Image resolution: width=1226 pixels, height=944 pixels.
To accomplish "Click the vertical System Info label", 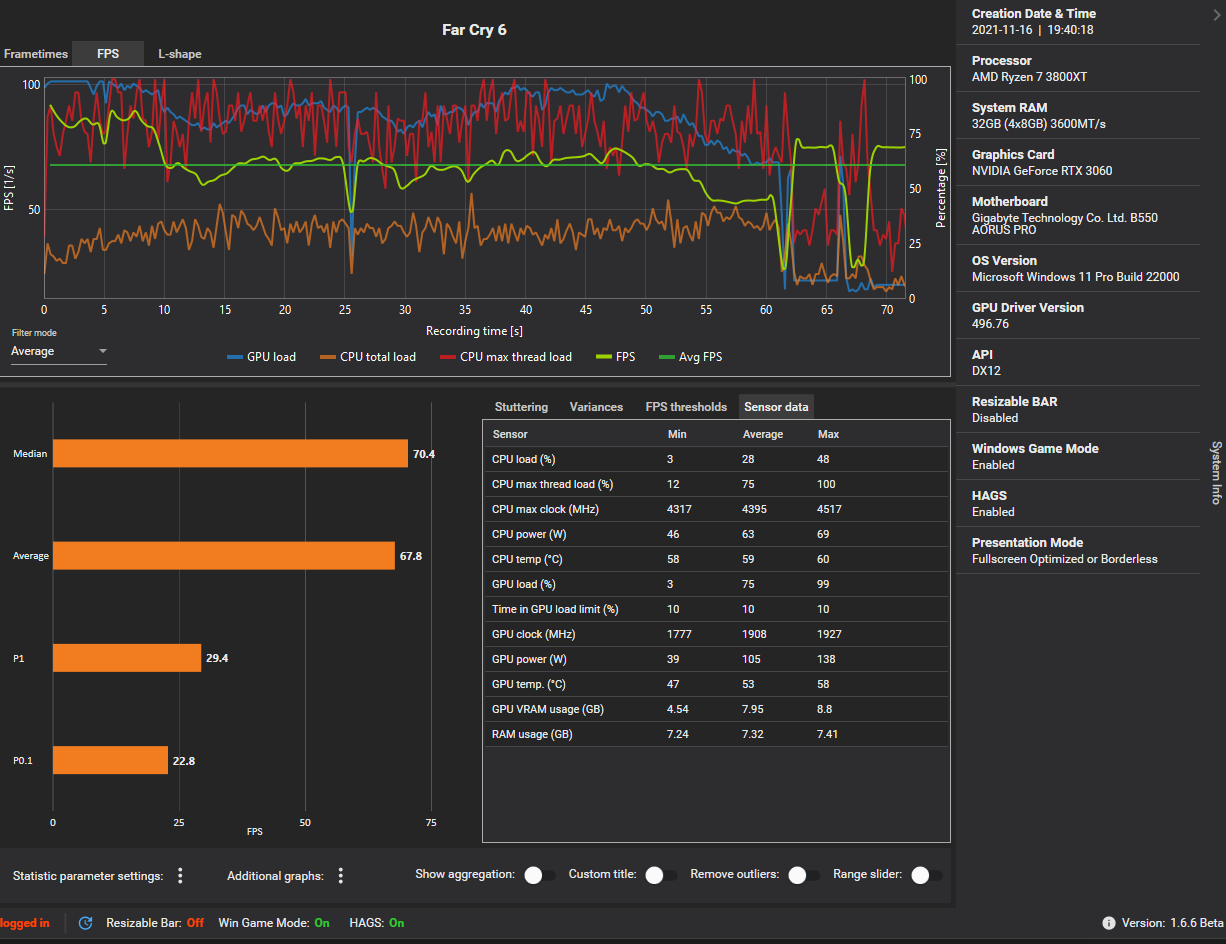I will pos(1216,472).
